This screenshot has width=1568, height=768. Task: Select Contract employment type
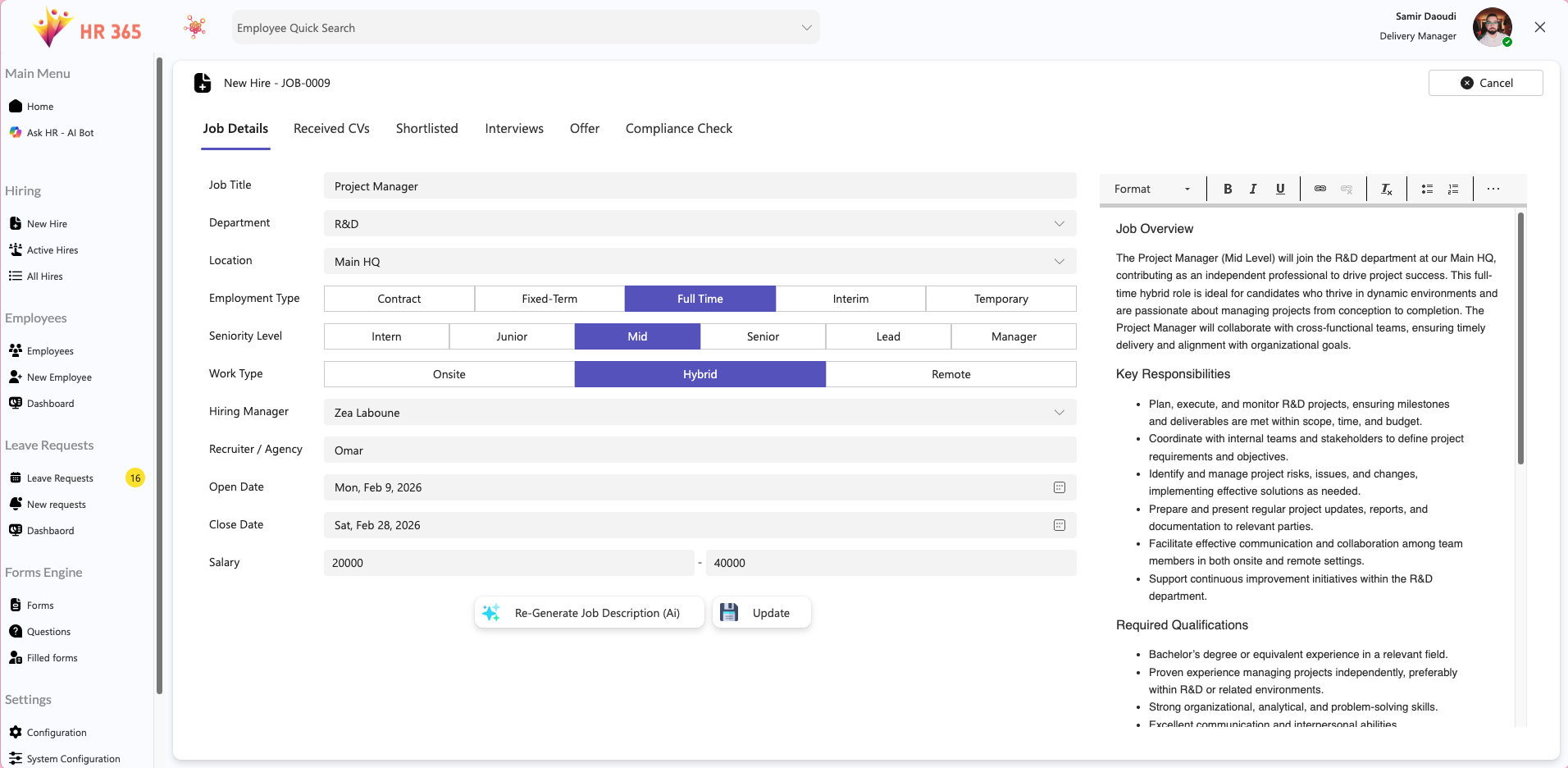[399, 299]
